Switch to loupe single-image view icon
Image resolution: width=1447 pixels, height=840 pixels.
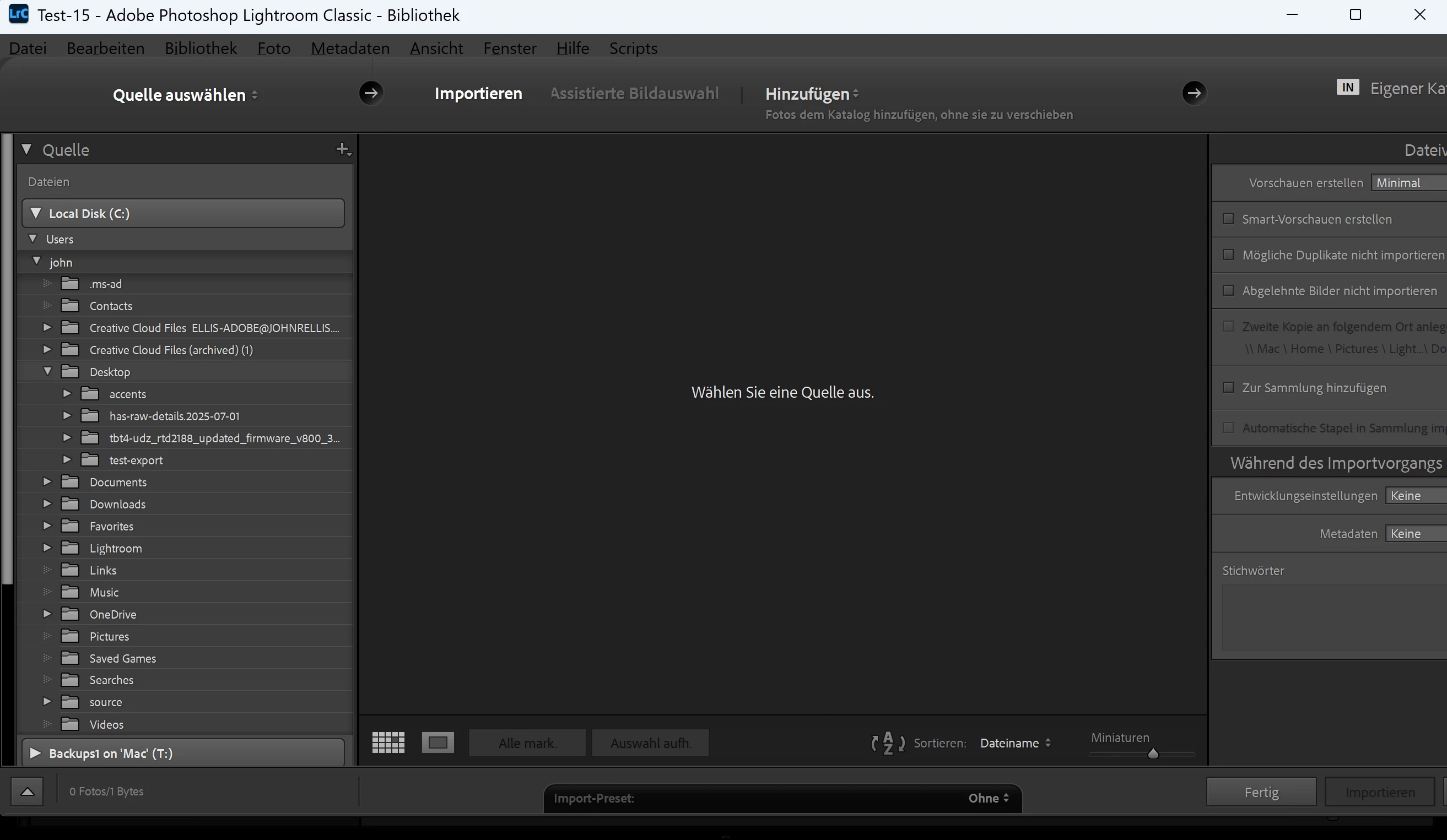(x=438, y=743)
